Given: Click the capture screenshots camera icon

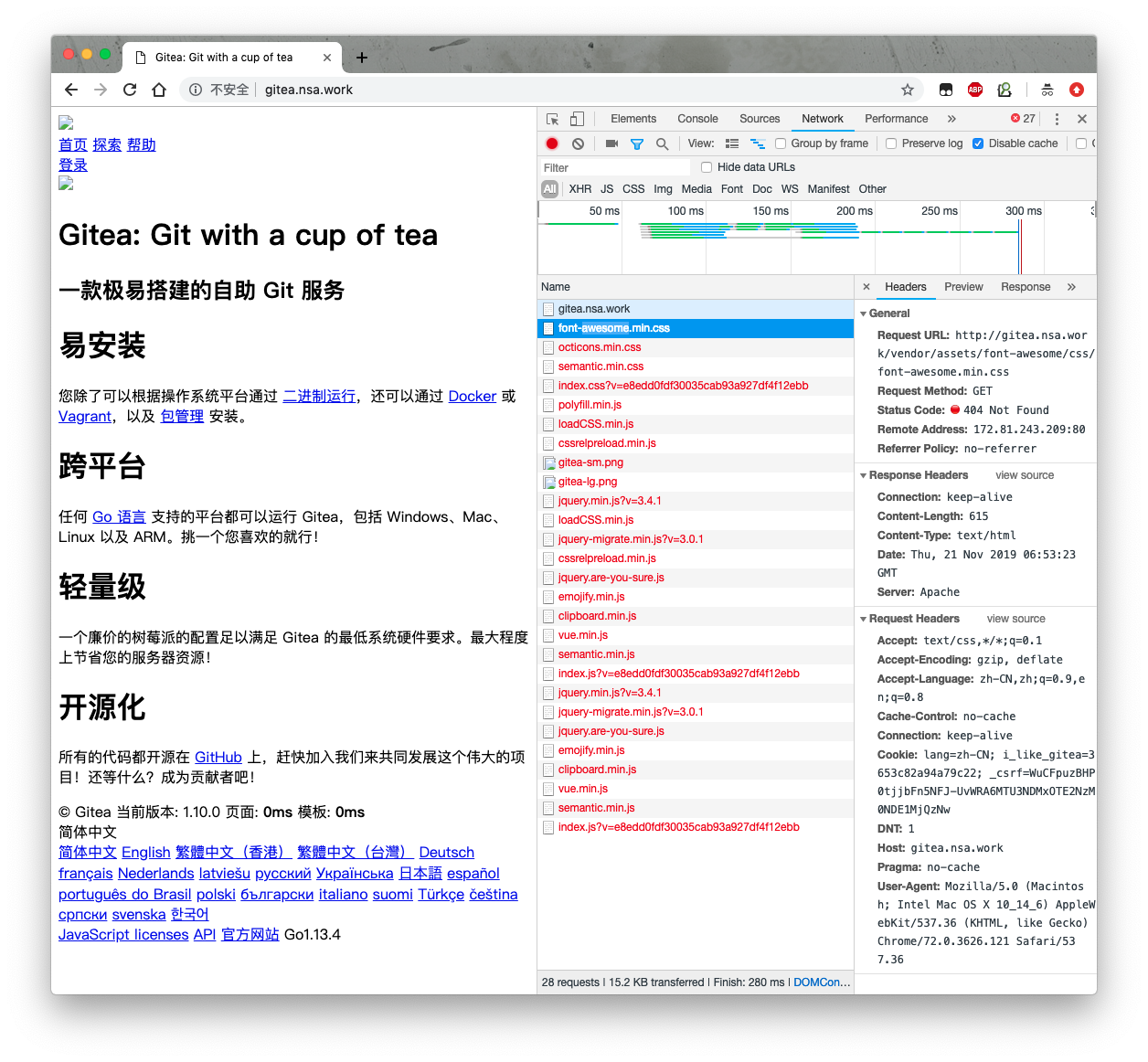Looking at the screenshot, I should [611, 143].
